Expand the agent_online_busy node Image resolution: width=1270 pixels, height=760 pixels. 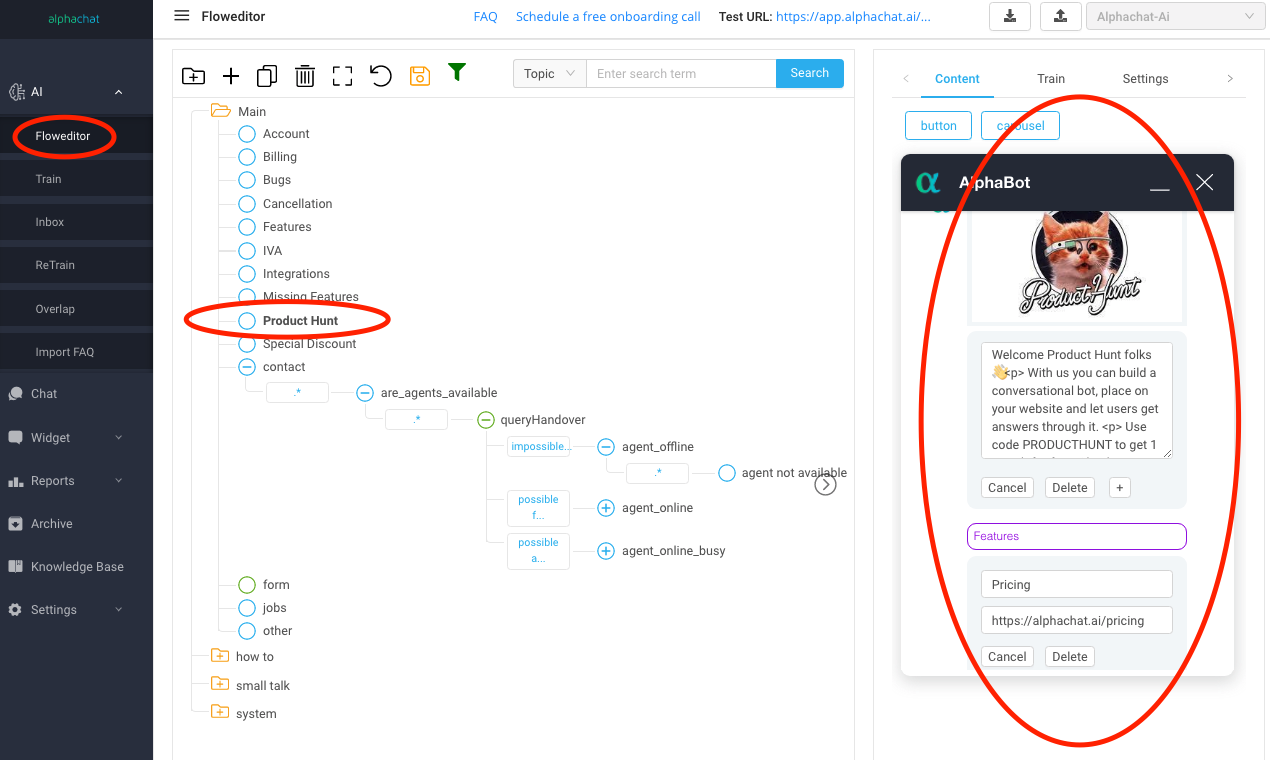click(606, 551)
